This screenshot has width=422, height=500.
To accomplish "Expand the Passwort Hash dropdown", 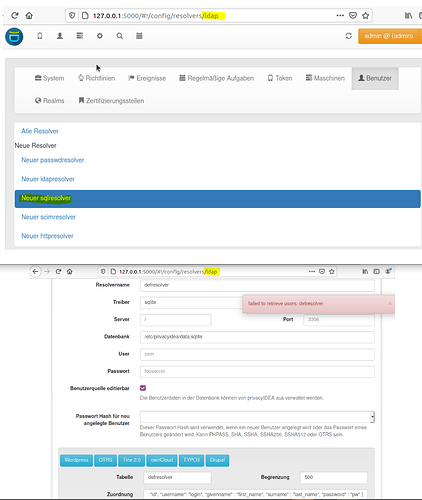I will pos(257,417).
